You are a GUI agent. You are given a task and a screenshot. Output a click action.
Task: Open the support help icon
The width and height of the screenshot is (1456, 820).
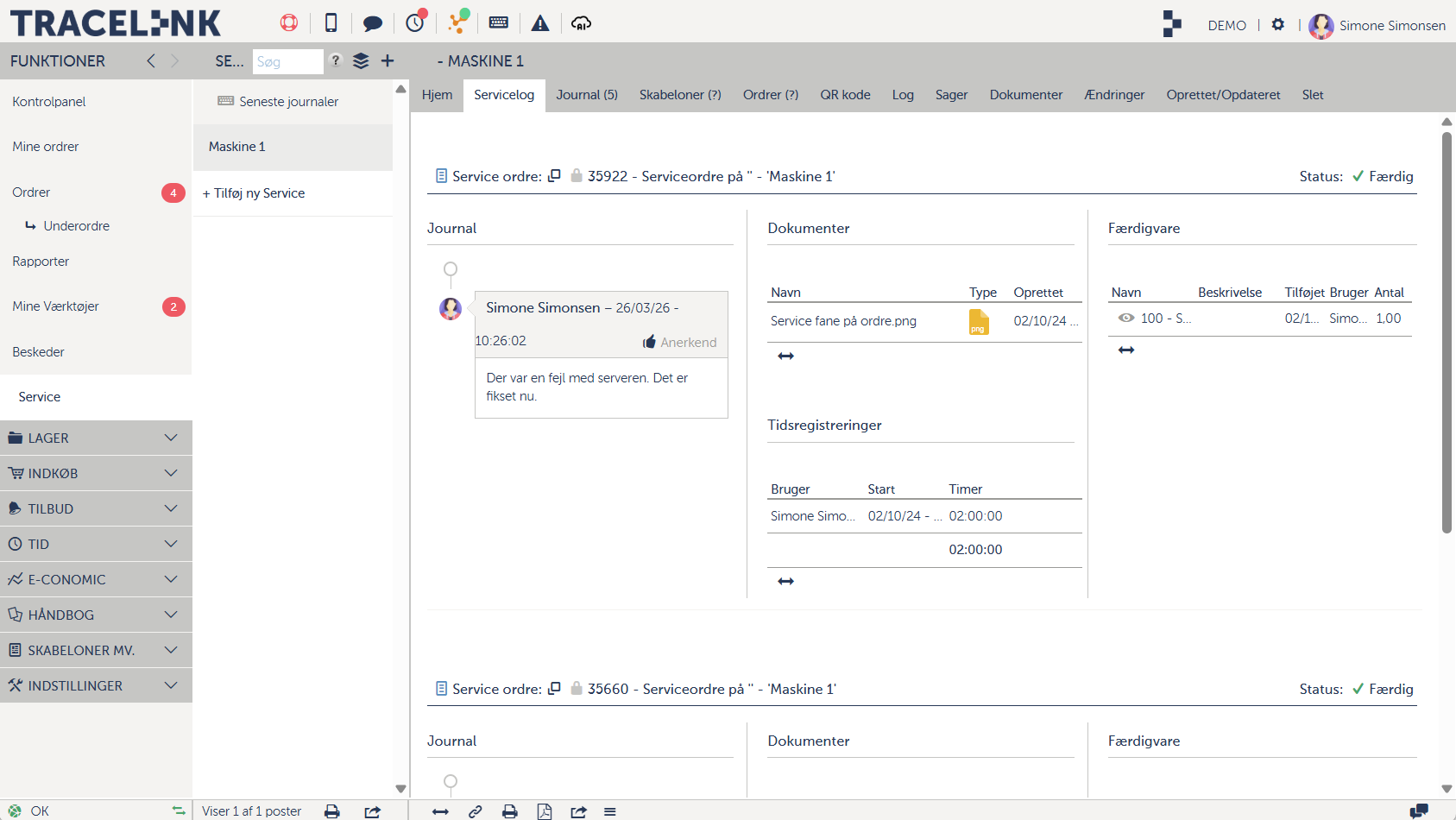click(x=288, y=22)
